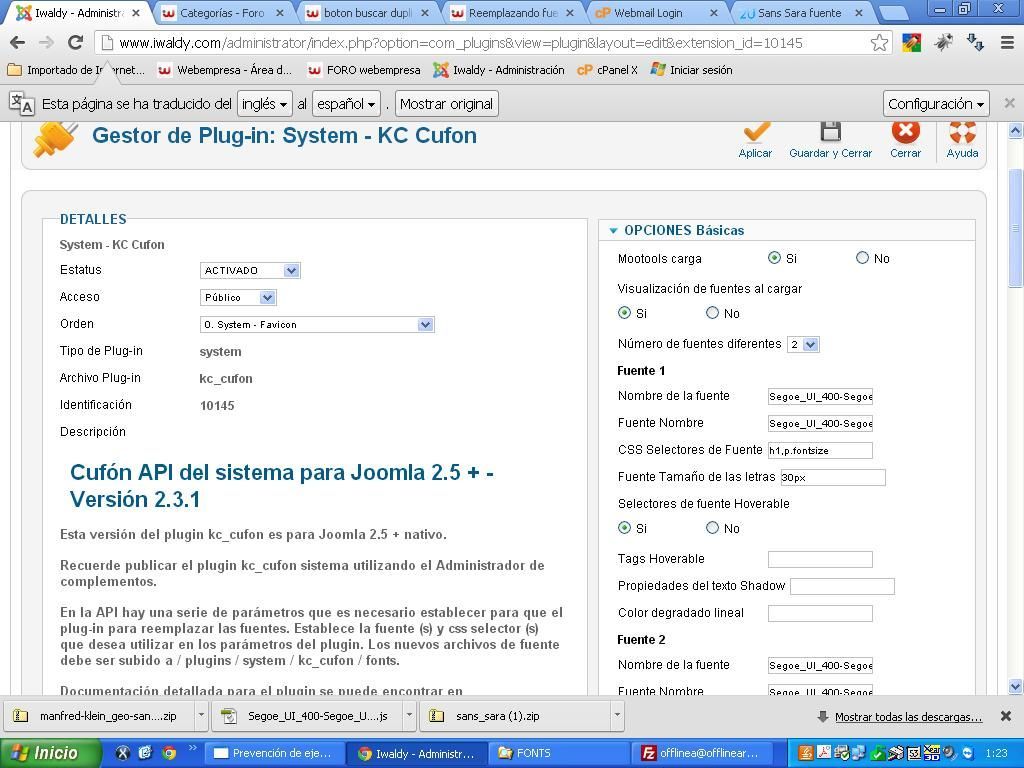The width and height of the screenshot is (1024, 768).
Task: Click the browser forward arrow
Action: coord(46,43)
